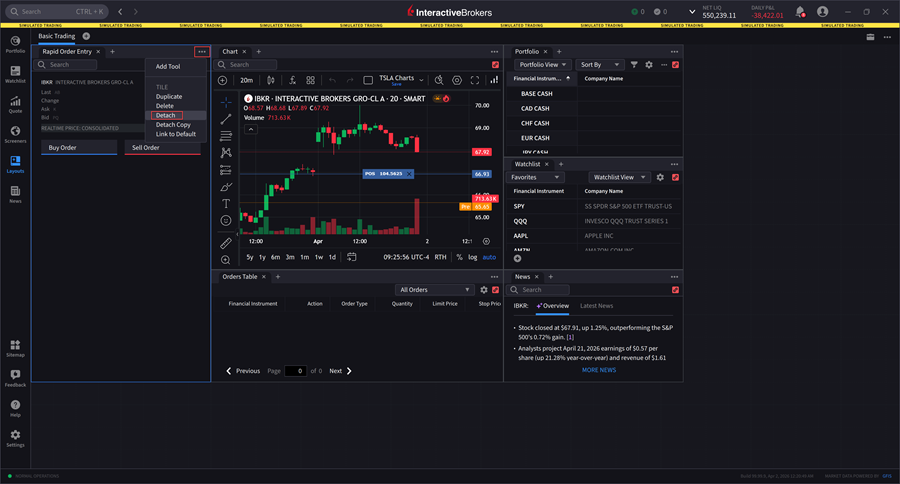Open the emoji sticker tool in chart

pyautogui.click(x=226, y=220)
